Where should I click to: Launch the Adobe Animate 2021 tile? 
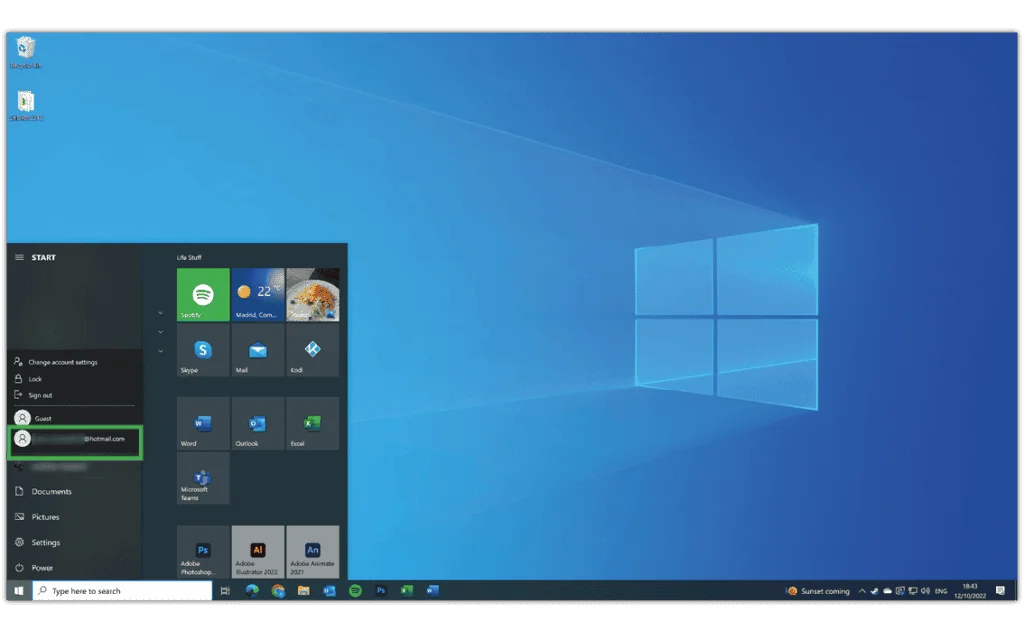click(312, 551)
